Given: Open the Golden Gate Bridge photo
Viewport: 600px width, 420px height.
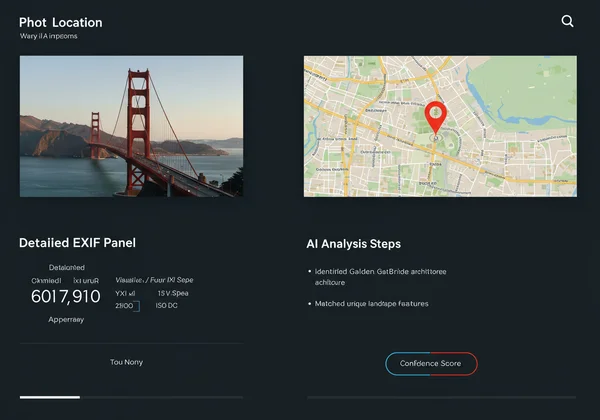Looking at the screenshot, I should pyautogui.click(x=131, y=126).
